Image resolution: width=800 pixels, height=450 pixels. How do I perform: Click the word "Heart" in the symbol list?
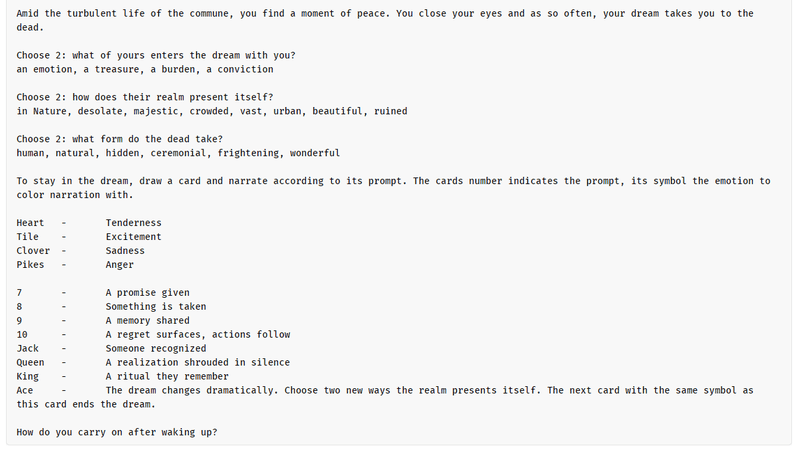tap(30, 223)
